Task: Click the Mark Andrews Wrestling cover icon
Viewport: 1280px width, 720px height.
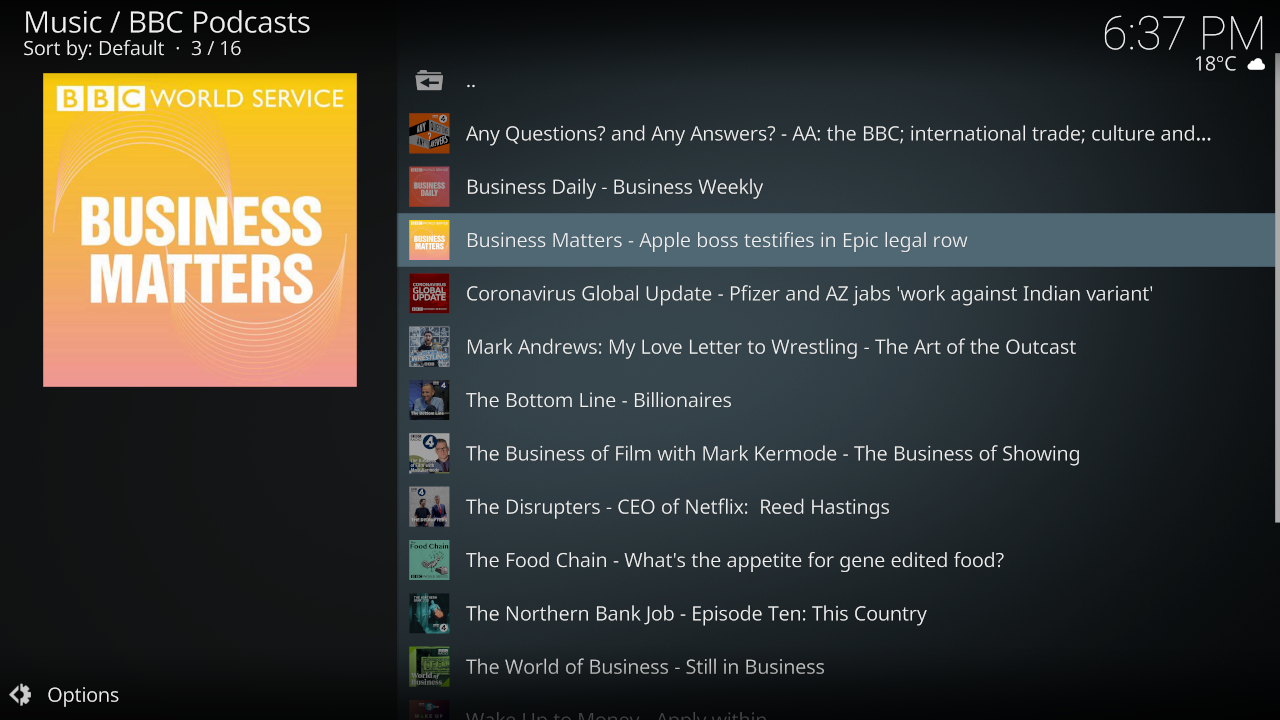Action: [x=429, y=347]
